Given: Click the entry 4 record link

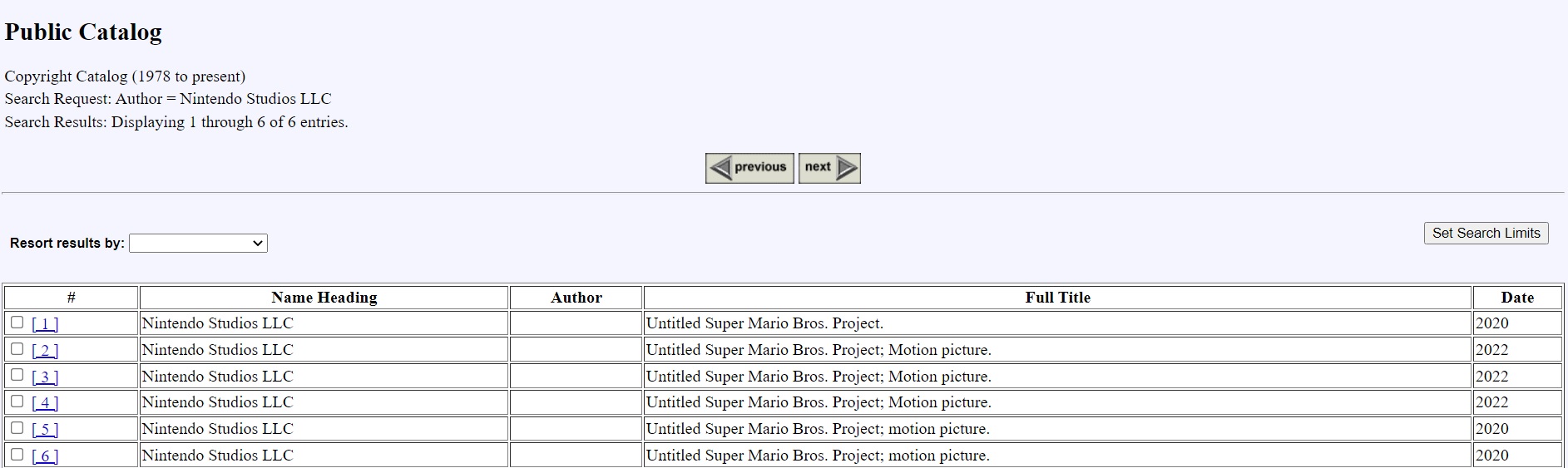Looking at the screenshot, I should [x=45, y=403].
